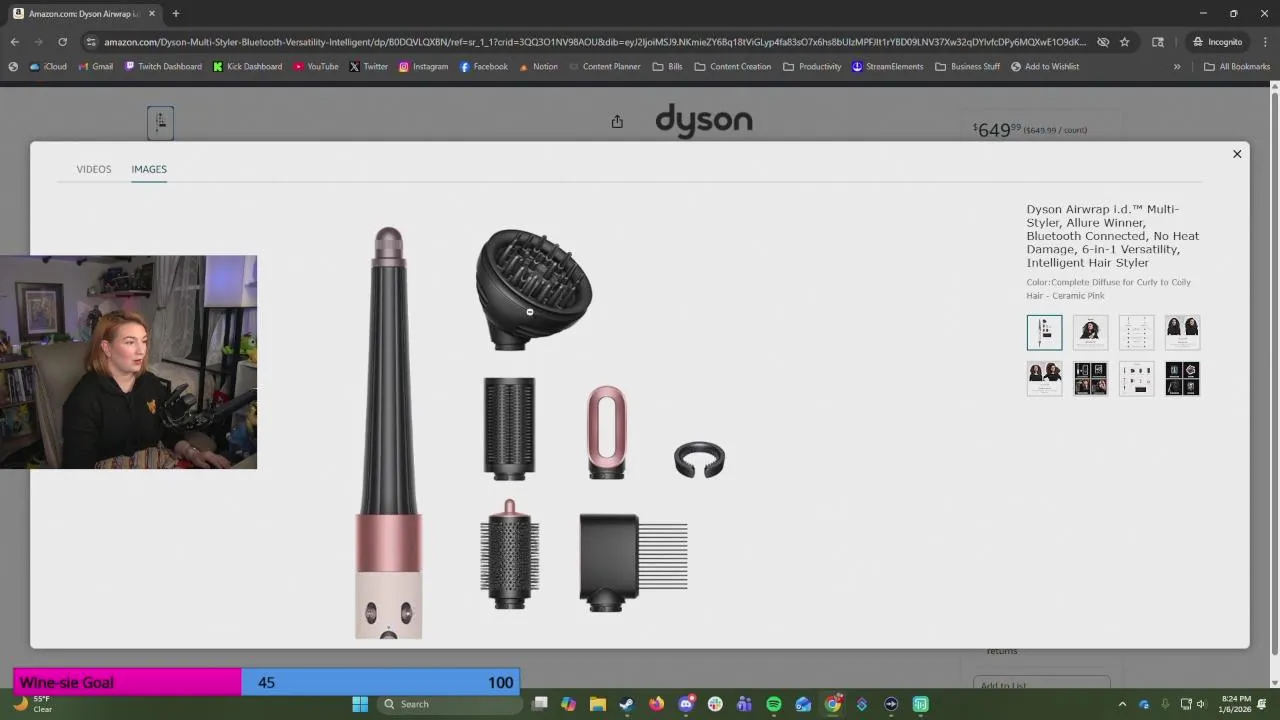Open Firefox from the taskbar
The image size is (1280, 720).
pyautogui.click(x=656, y=704)
